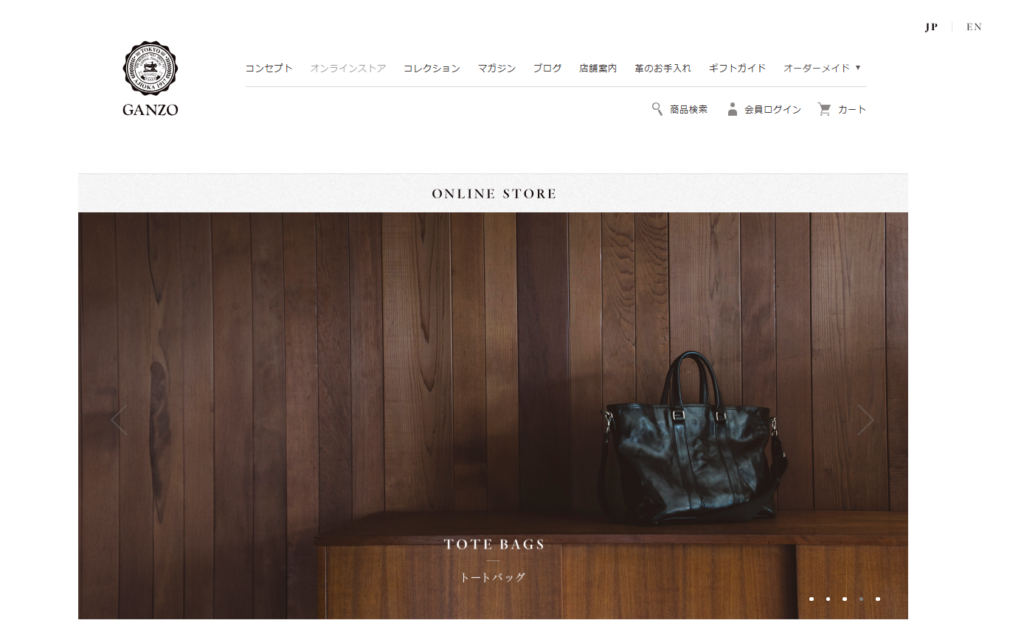Open the マガジン page

[496, 68]
